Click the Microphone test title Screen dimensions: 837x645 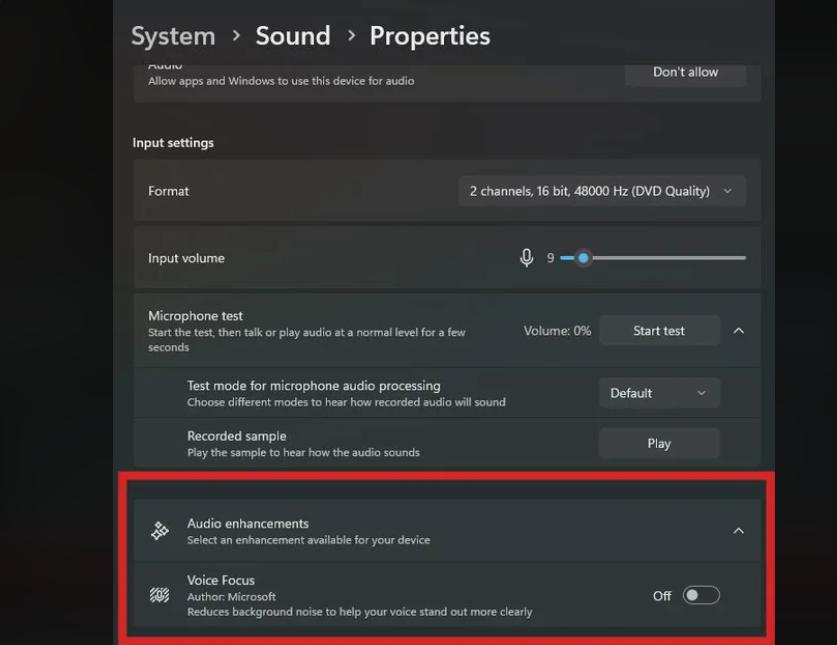point(195,316)
